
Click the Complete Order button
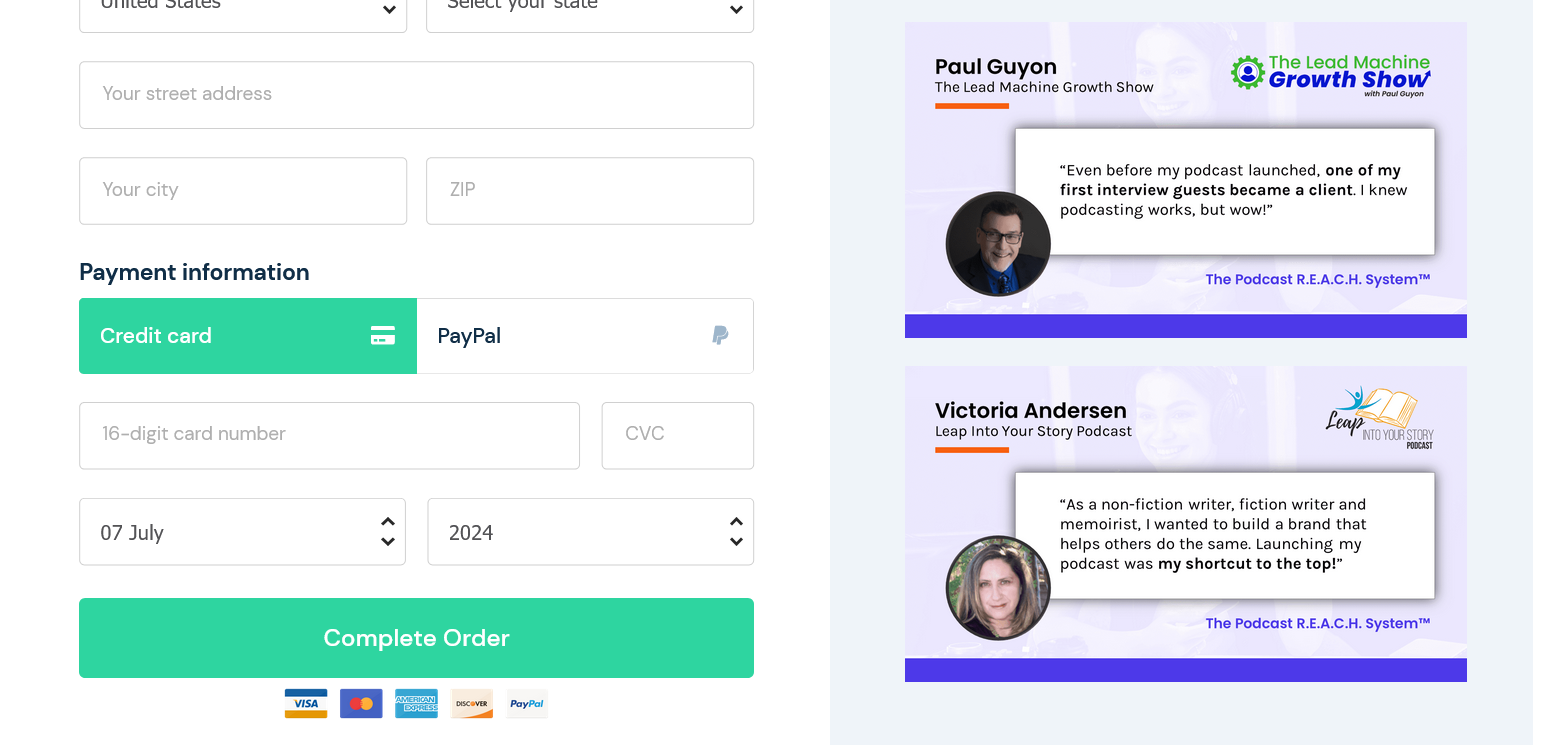[x=416, y=638]
